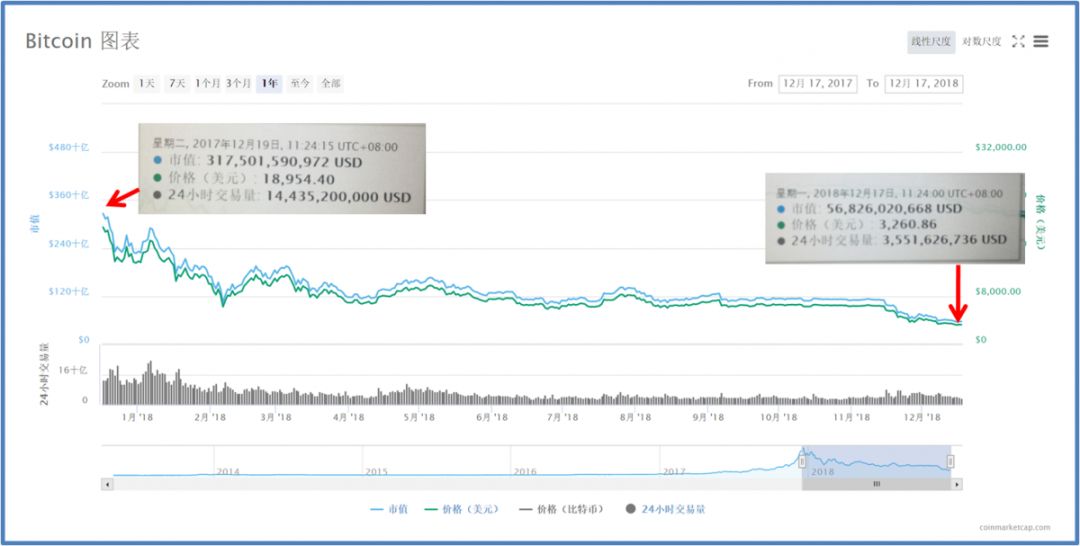Switch to 对数尺度 log scale

(x=981, y=41)
